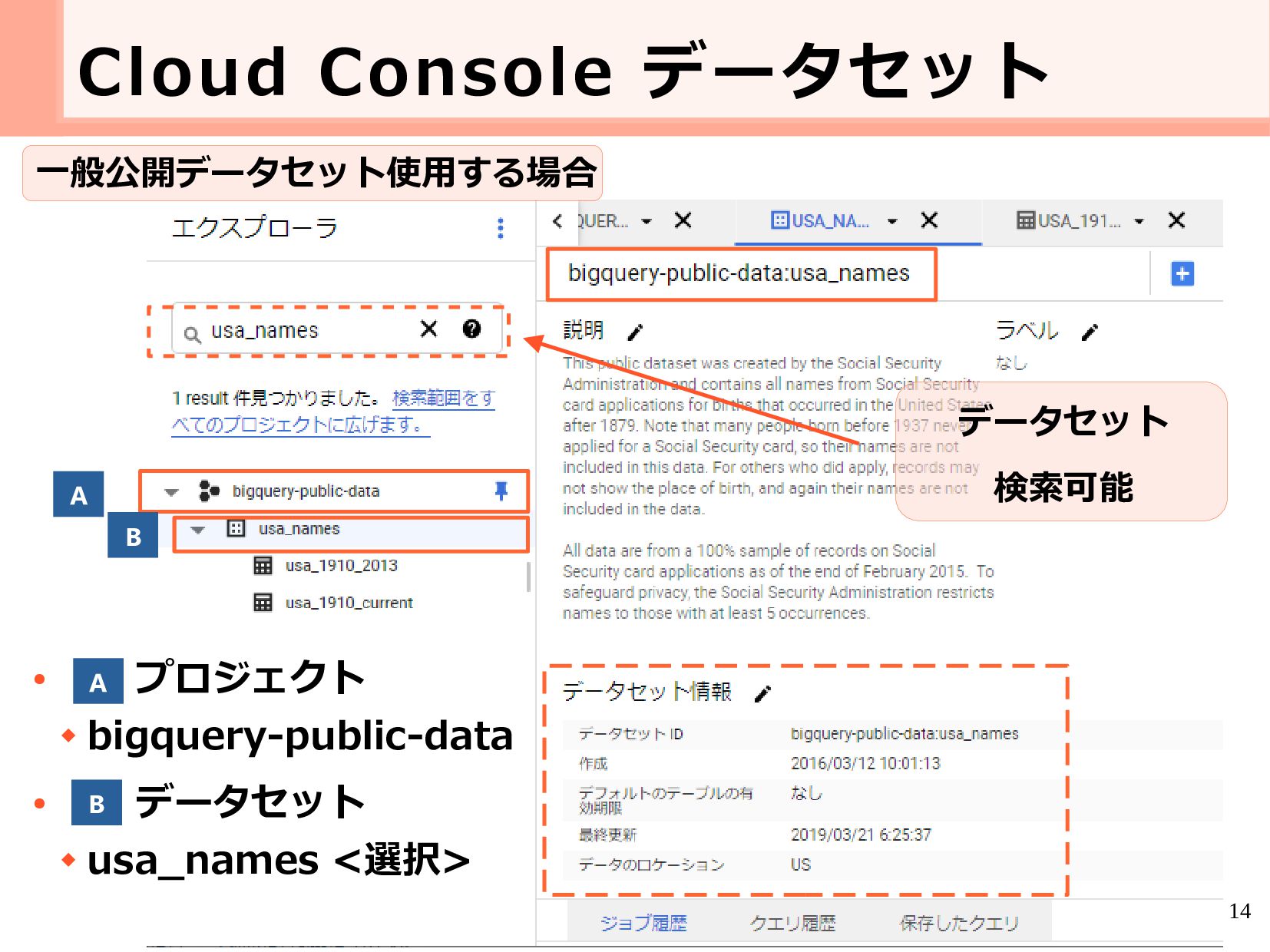Open search help question mark icon

(471, 329)
